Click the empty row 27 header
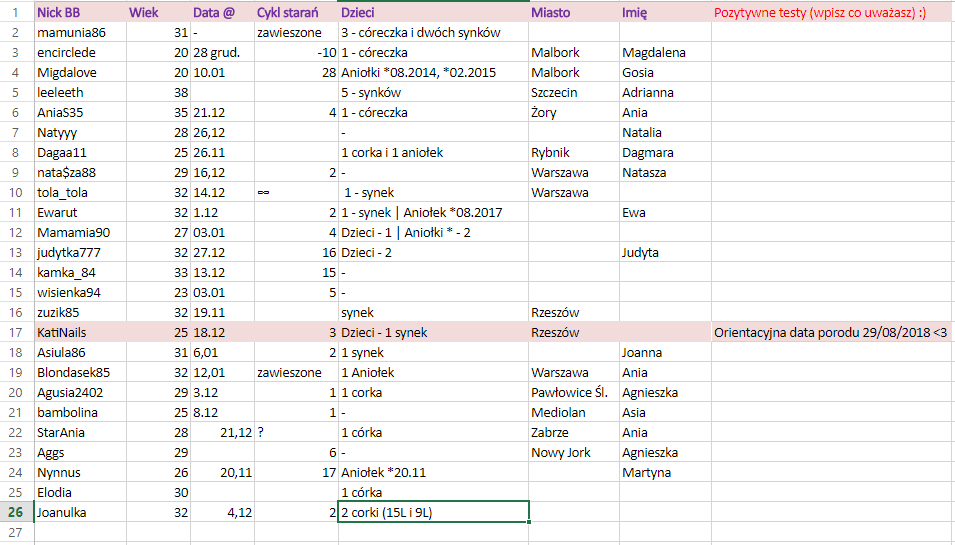The height and width of the screenshot is (545, 955). pos(17,532)
